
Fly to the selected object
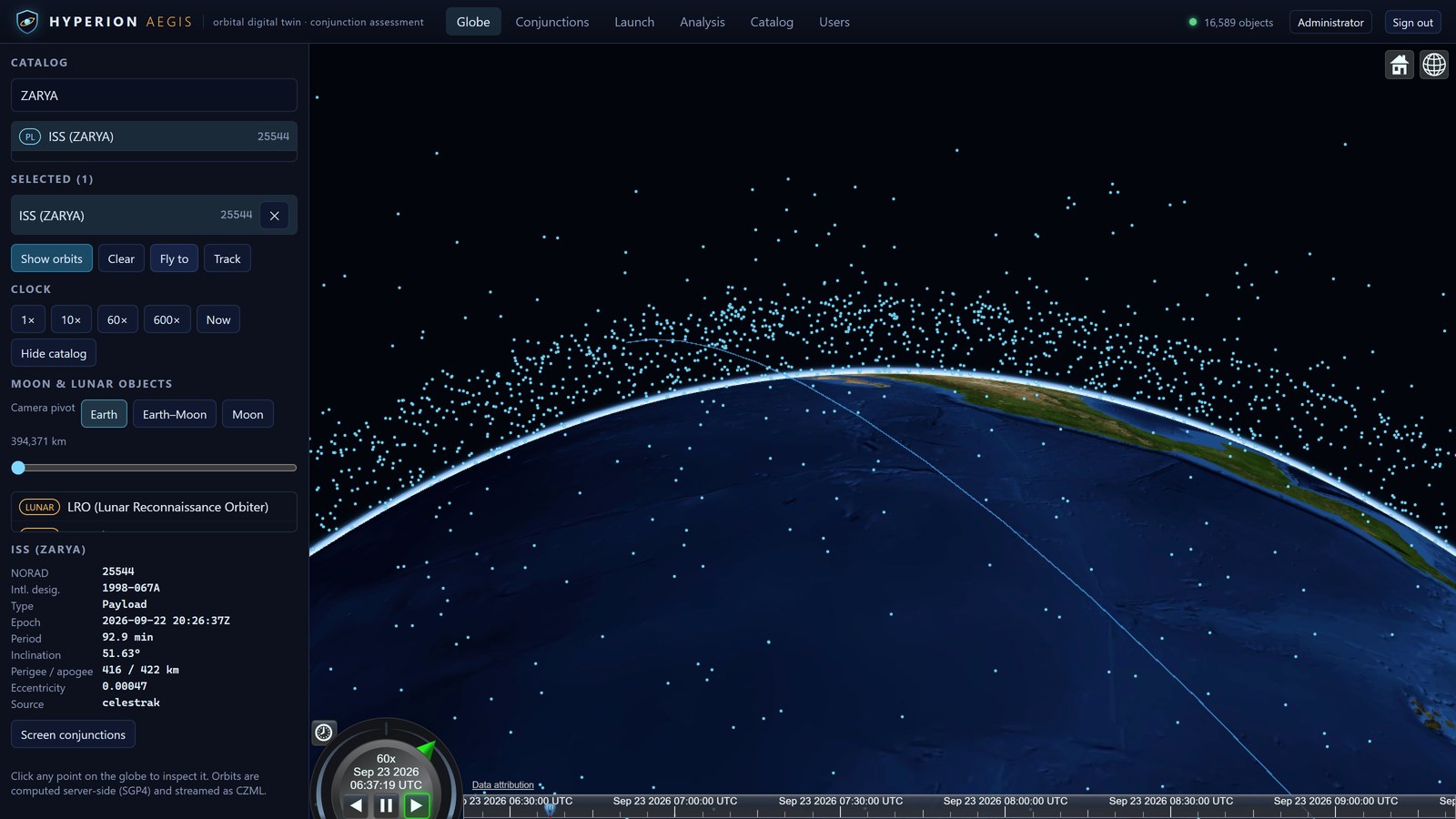(174, 258)
